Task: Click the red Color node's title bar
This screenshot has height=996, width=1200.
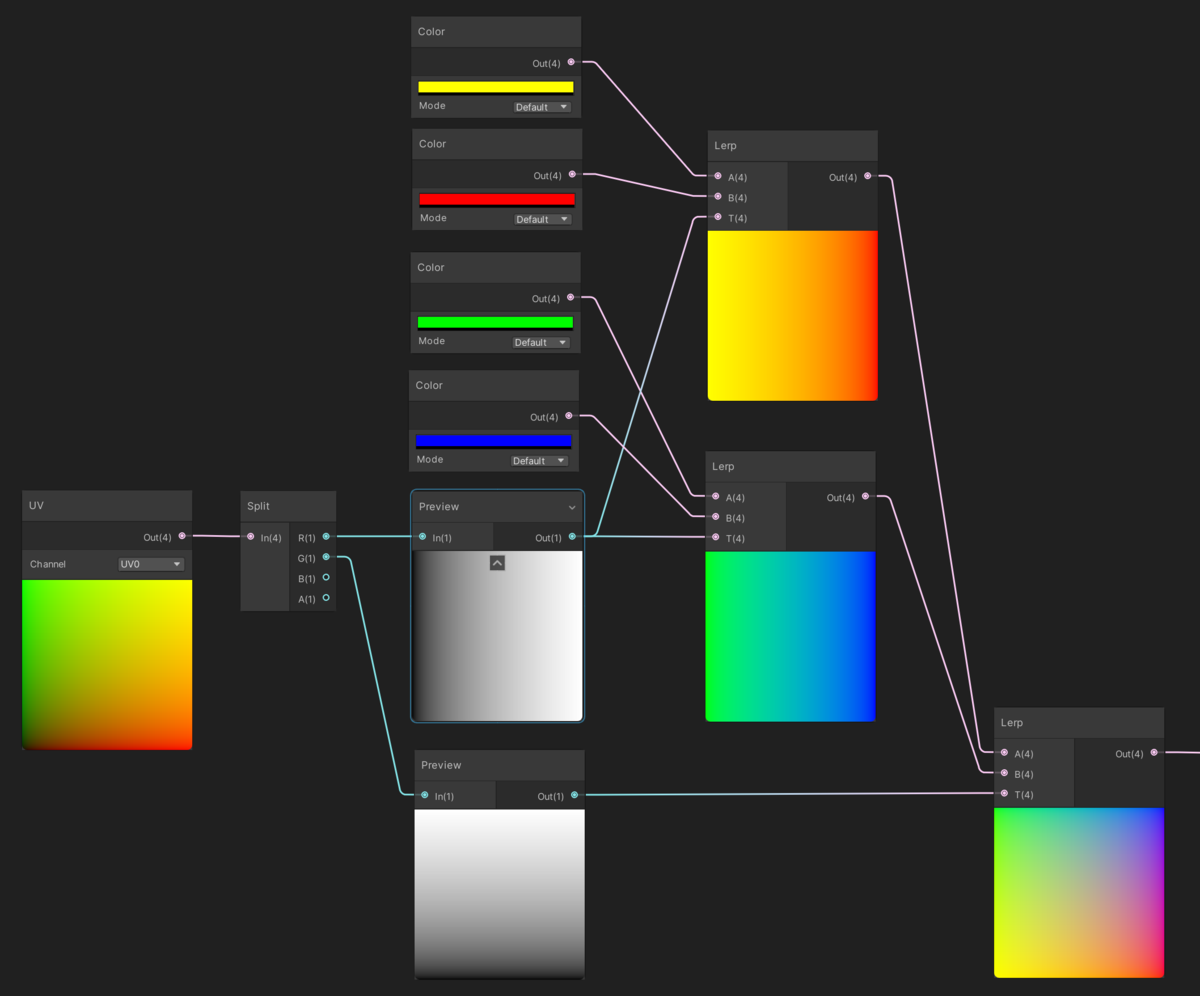Action: coord(497,144)
